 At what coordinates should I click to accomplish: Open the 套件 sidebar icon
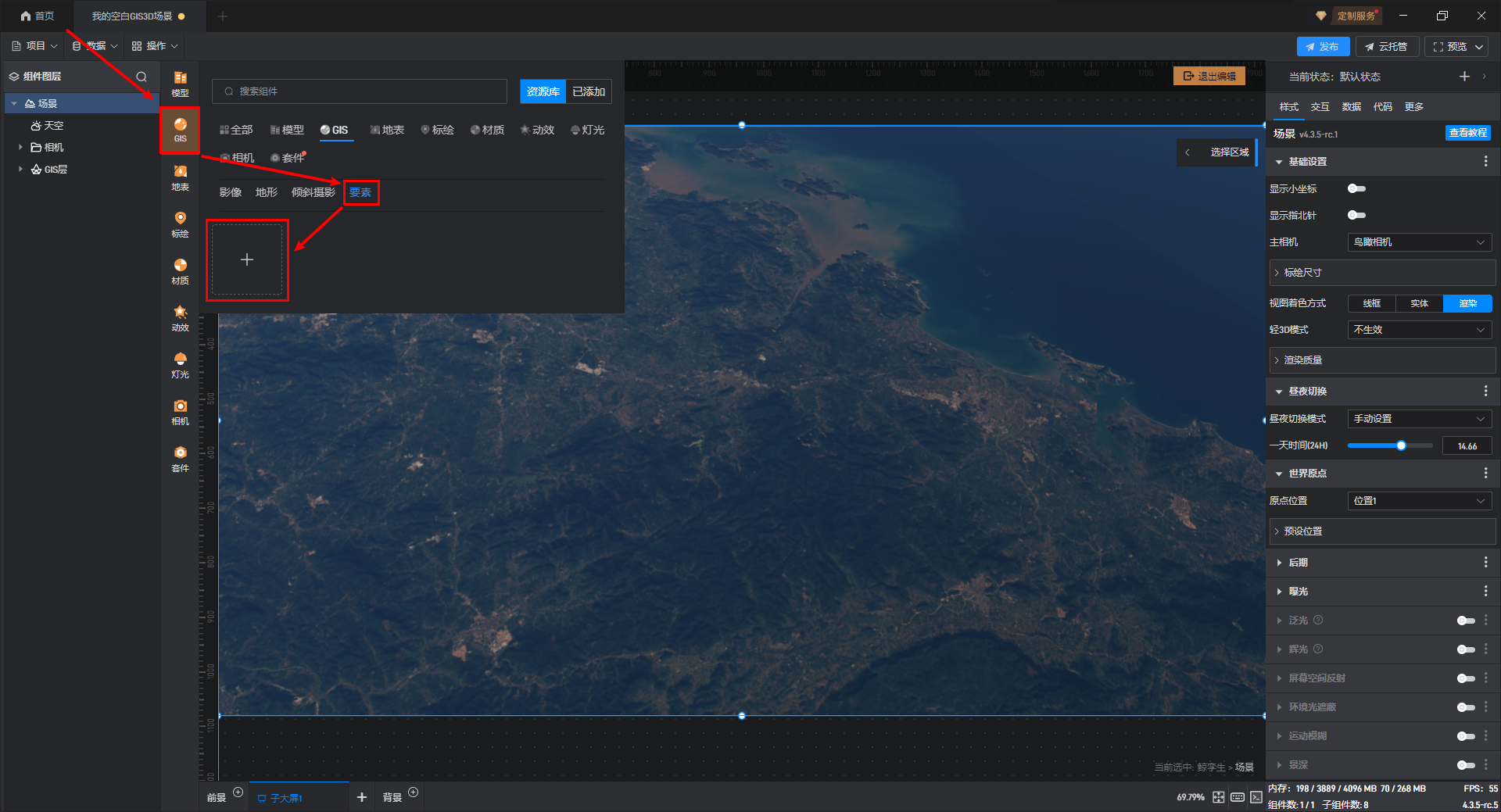[x=180, y=459]
